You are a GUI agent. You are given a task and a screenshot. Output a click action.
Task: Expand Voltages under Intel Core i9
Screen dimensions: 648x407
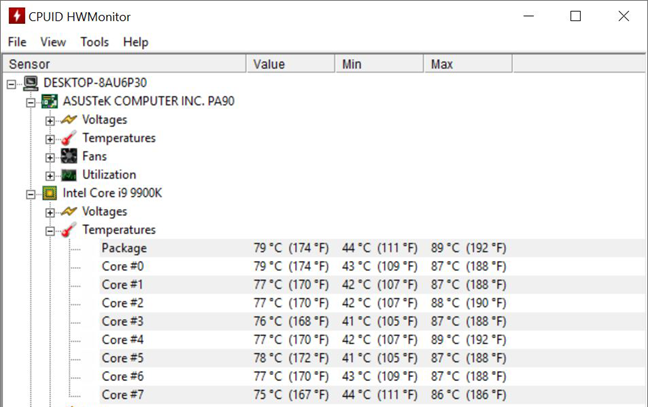[x=50, y=213]
